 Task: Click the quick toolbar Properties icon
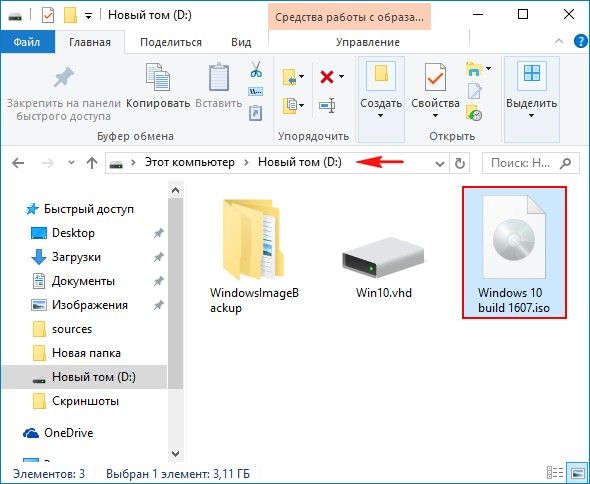pyautogui.click(x=48, y=15)
